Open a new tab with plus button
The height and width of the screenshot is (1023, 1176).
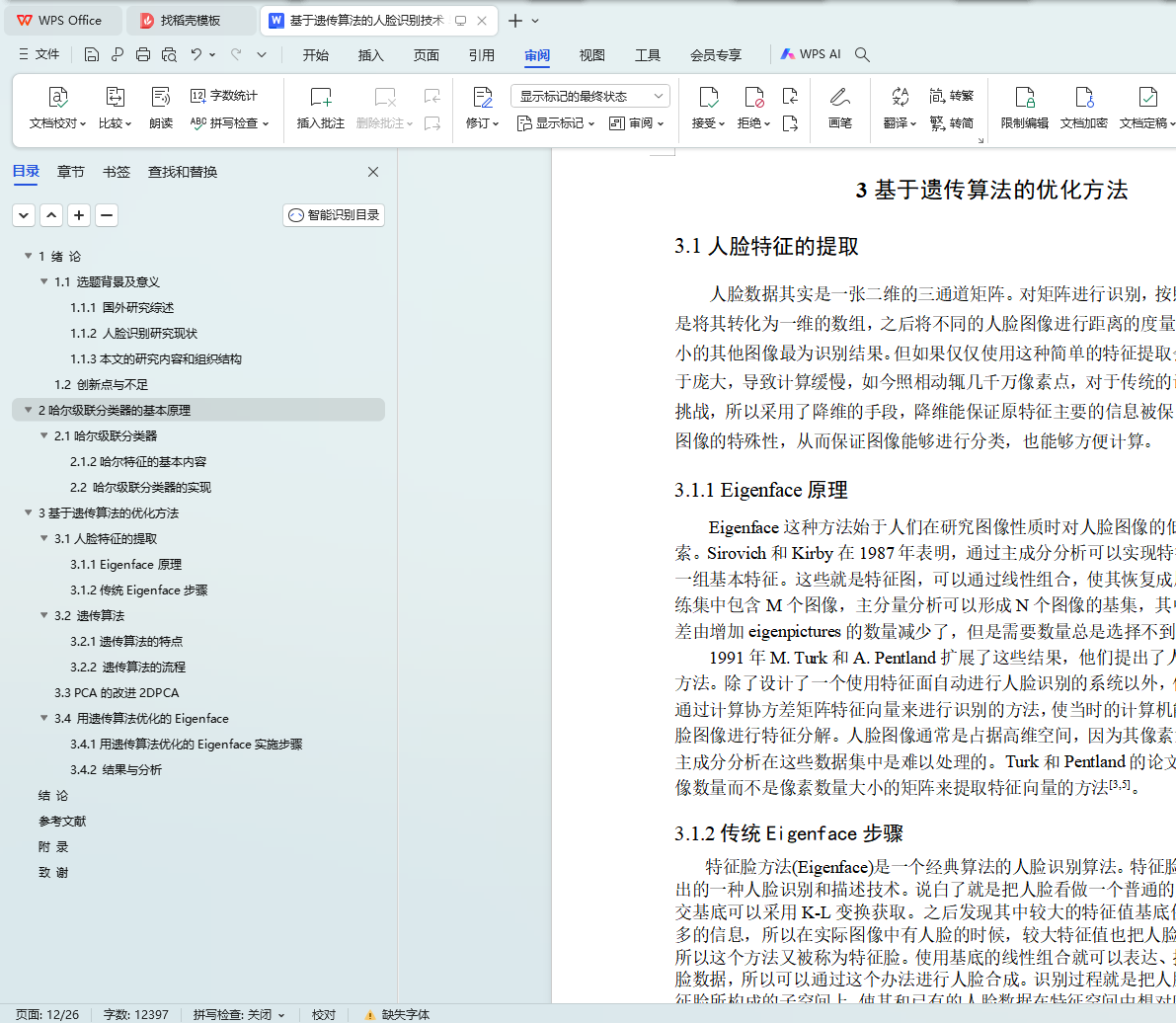click(514, 21)
